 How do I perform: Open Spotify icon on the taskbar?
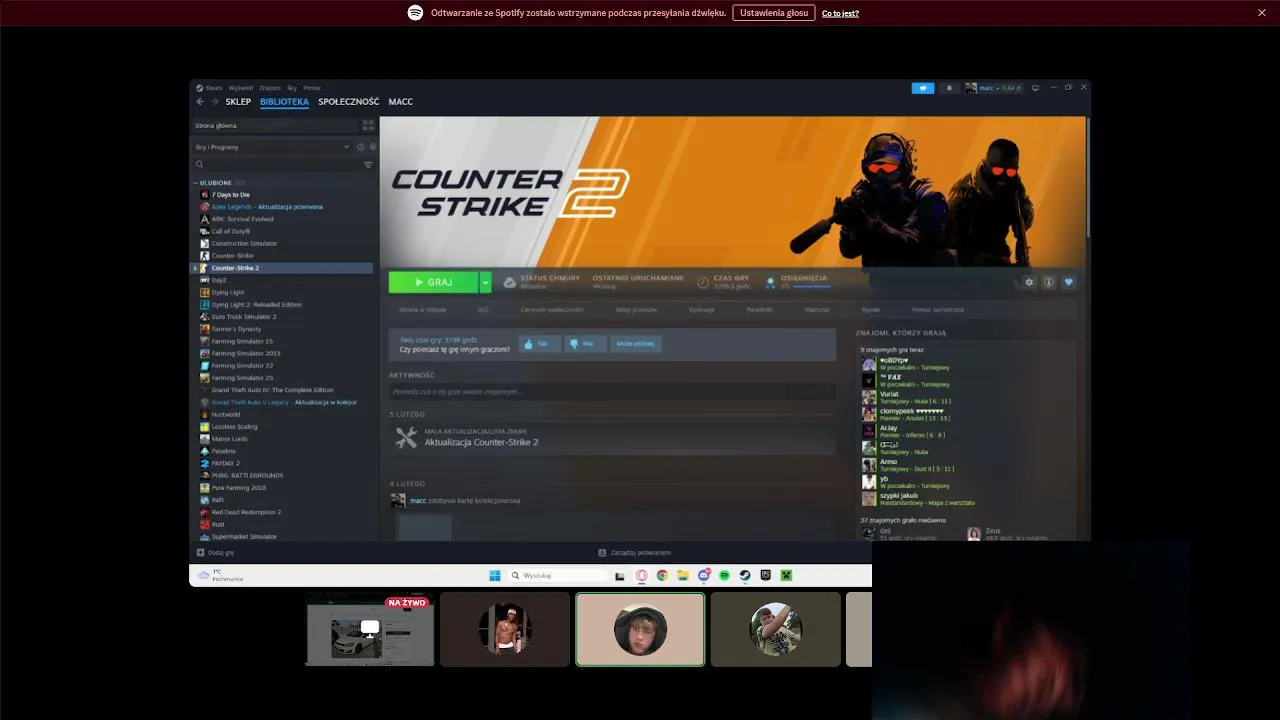725,576
